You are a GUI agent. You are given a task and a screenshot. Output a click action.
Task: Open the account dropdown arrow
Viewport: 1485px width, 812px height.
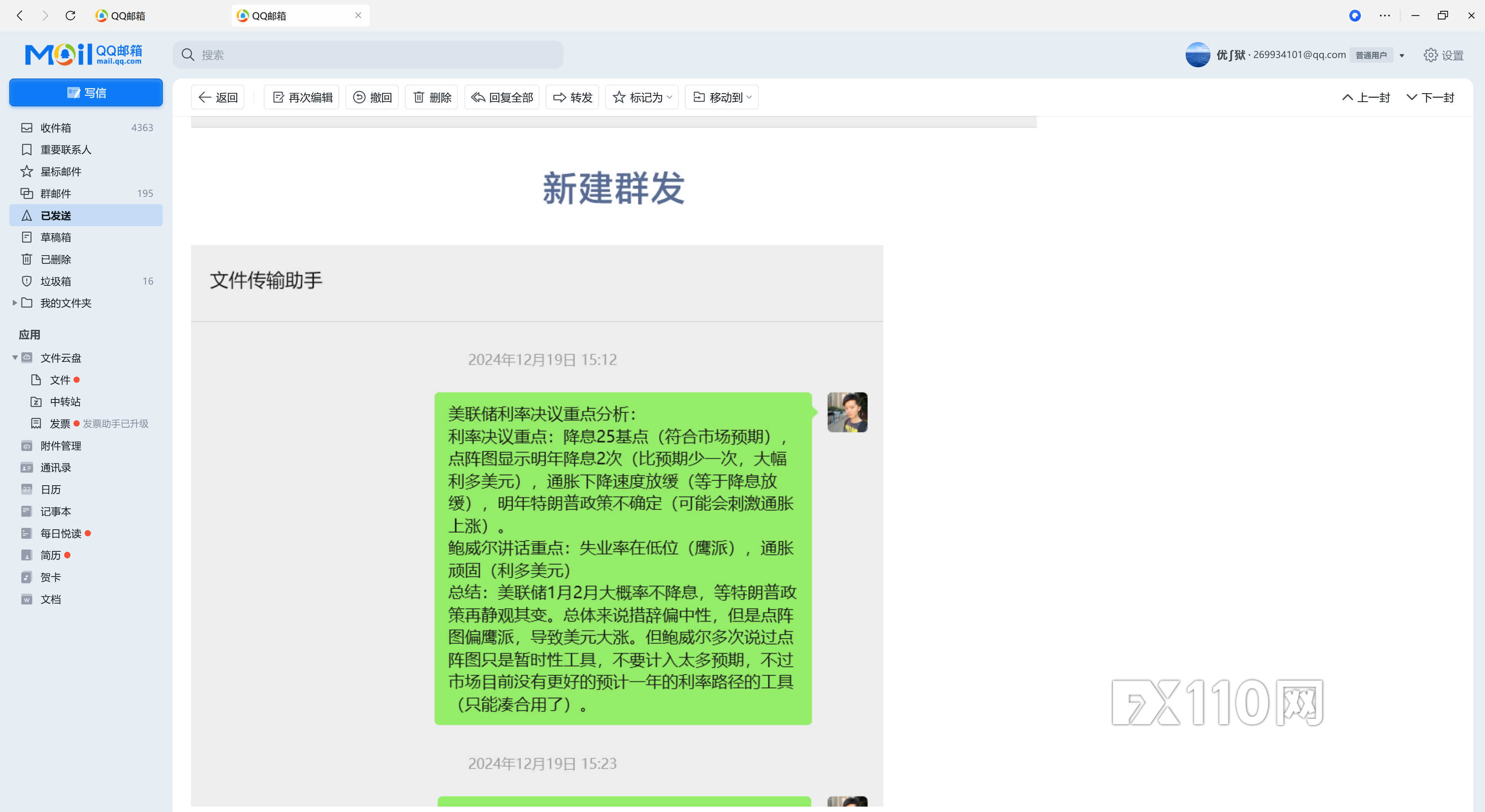pos(1402,55)
